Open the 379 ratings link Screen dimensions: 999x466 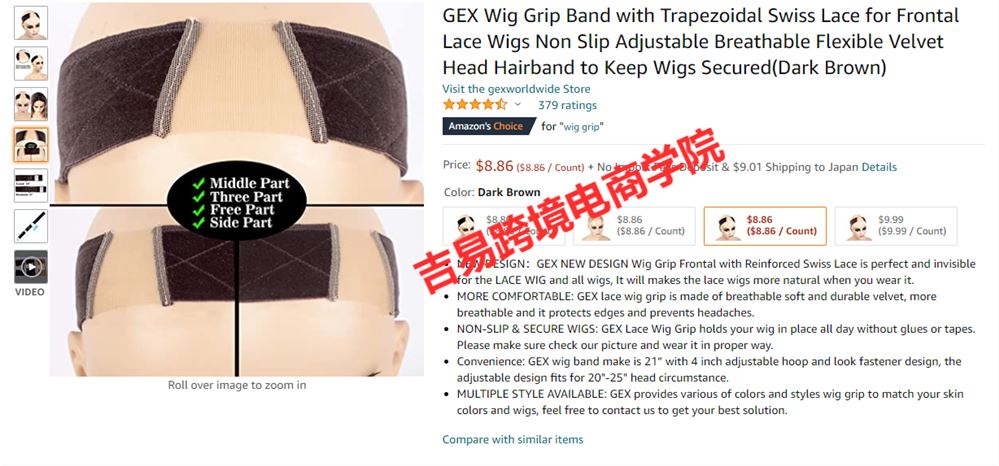(x=567, y=105)
